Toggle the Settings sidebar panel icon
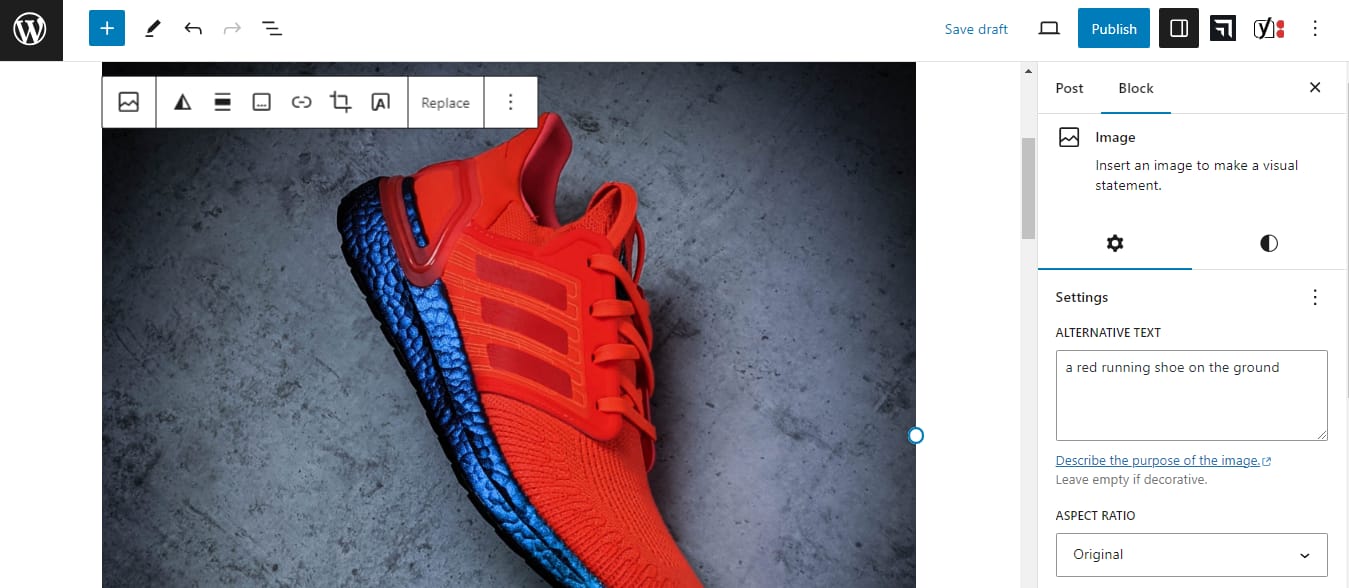 (1179, 29)
